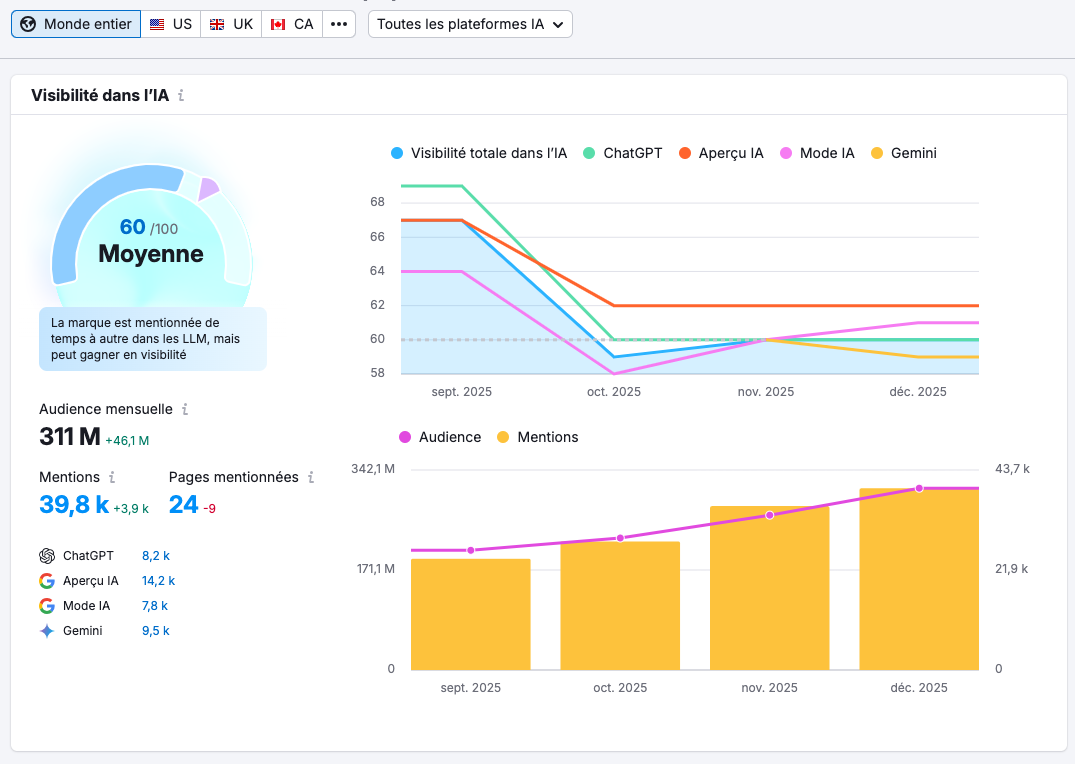Switch to the CA location tab
1075x764 pixels.
pyautogui.click(x=291, y=24)
